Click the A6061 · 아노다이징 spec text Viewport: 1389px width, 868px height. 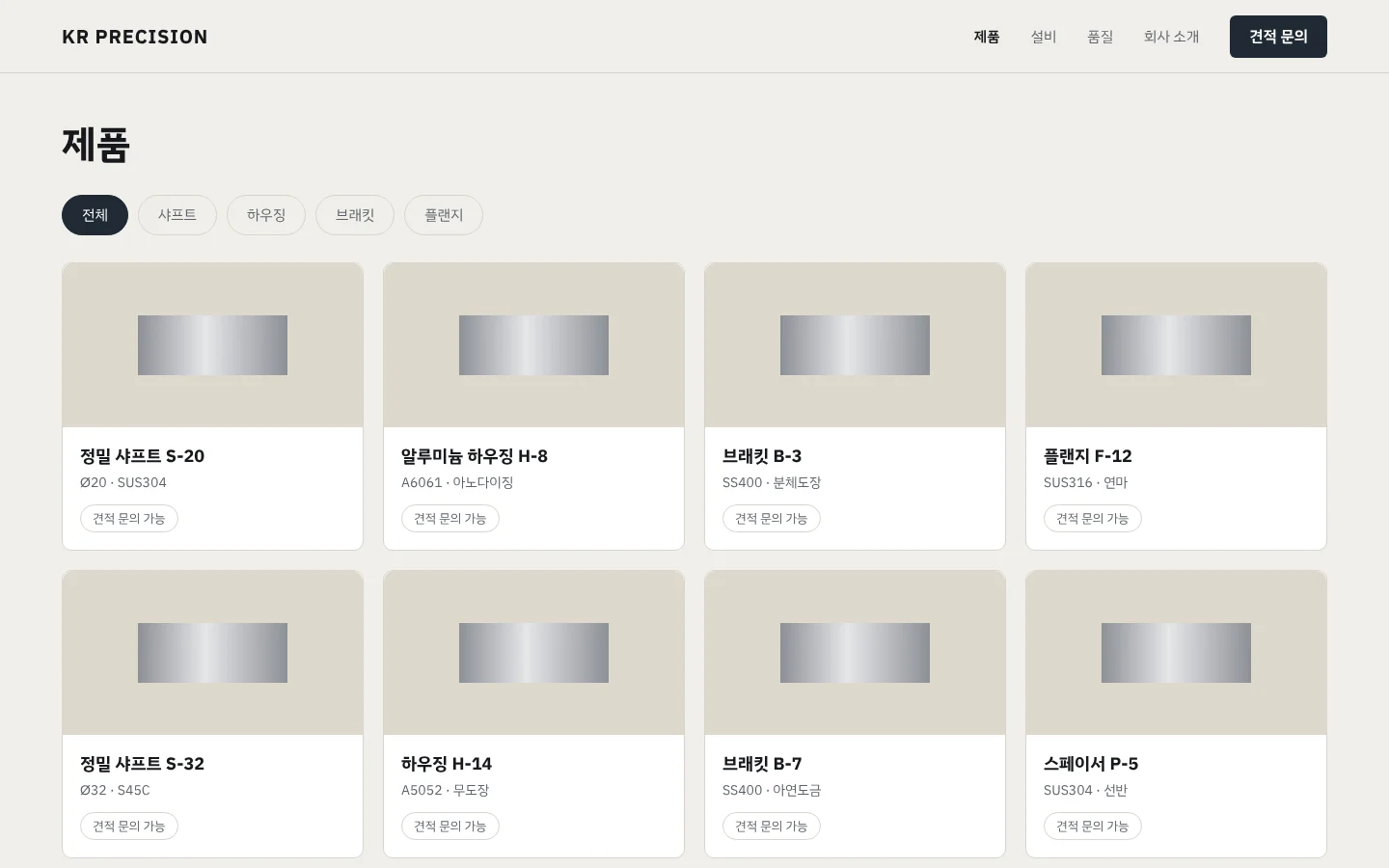tap(457, 482)
